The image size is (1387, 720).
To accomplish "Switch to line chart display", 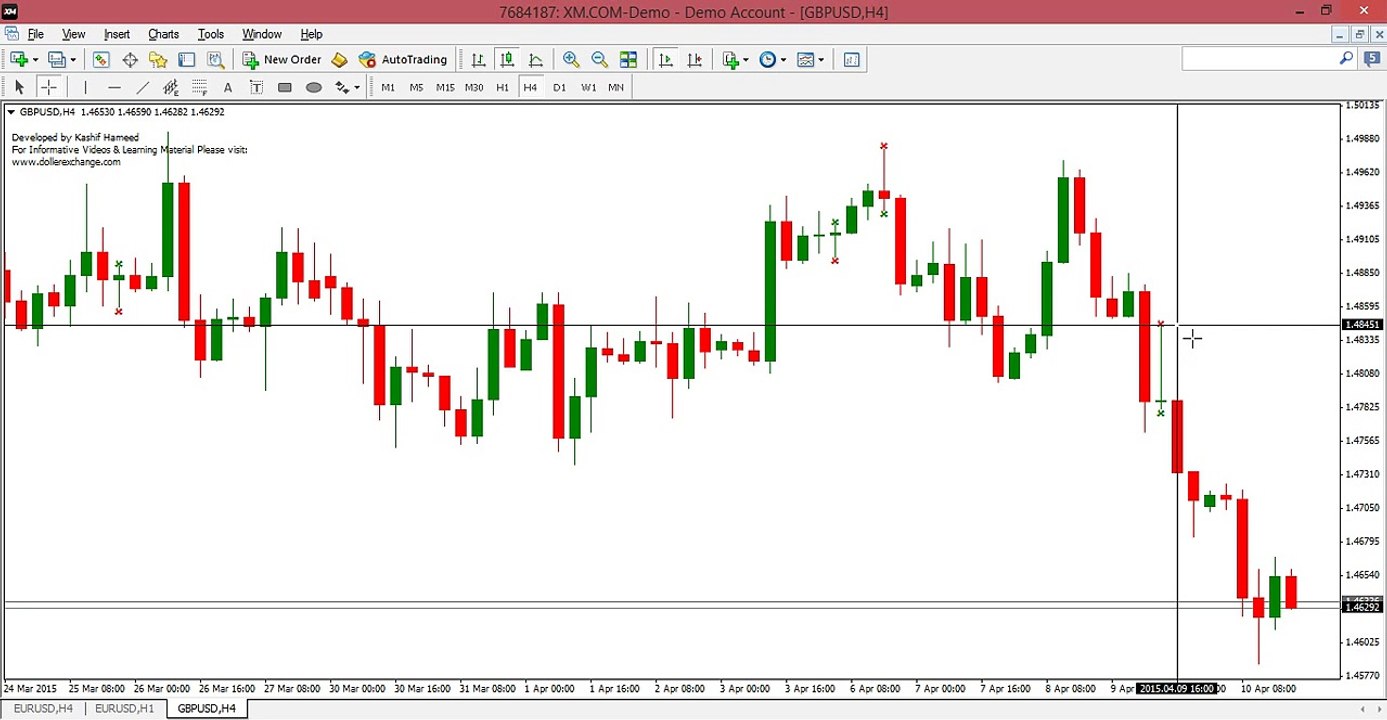I will [536, 60].
